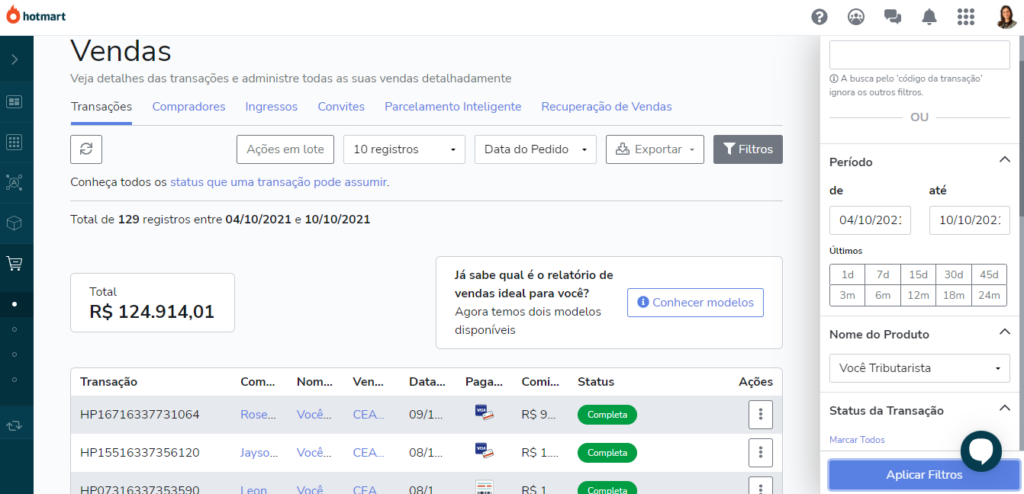This screenshot has width=1024, height=494.
Task: Select the 30d quick period option
Action: [x=953, y=274]
